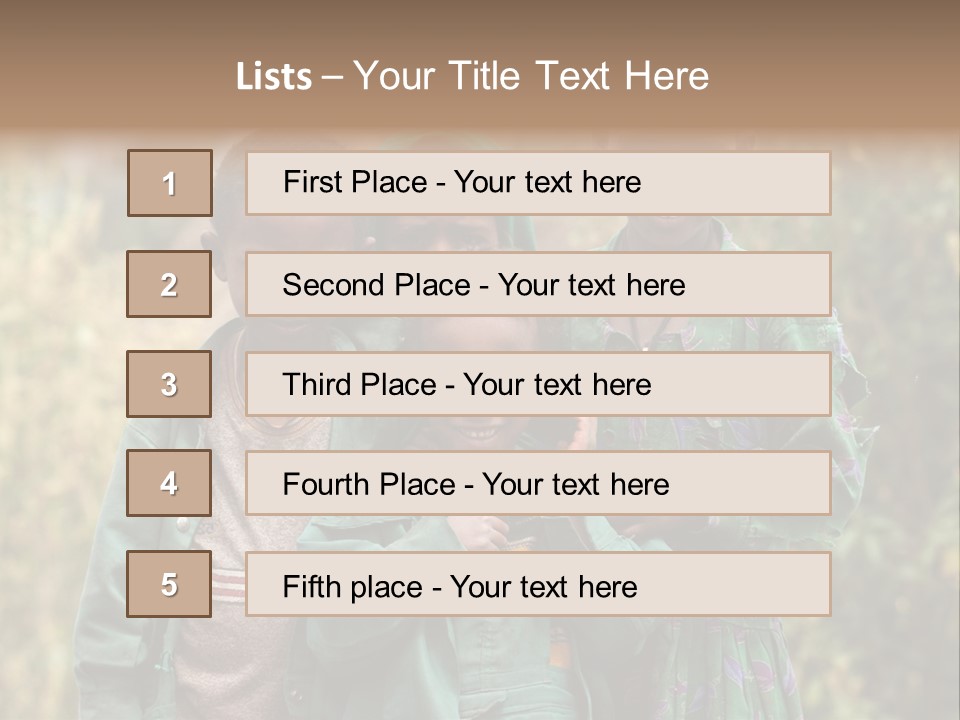Image resolution: width=960 pixels, height=720 pixels.
Task: Click the number 3 box
Action: pyautogui.click(x=169, y=384)
